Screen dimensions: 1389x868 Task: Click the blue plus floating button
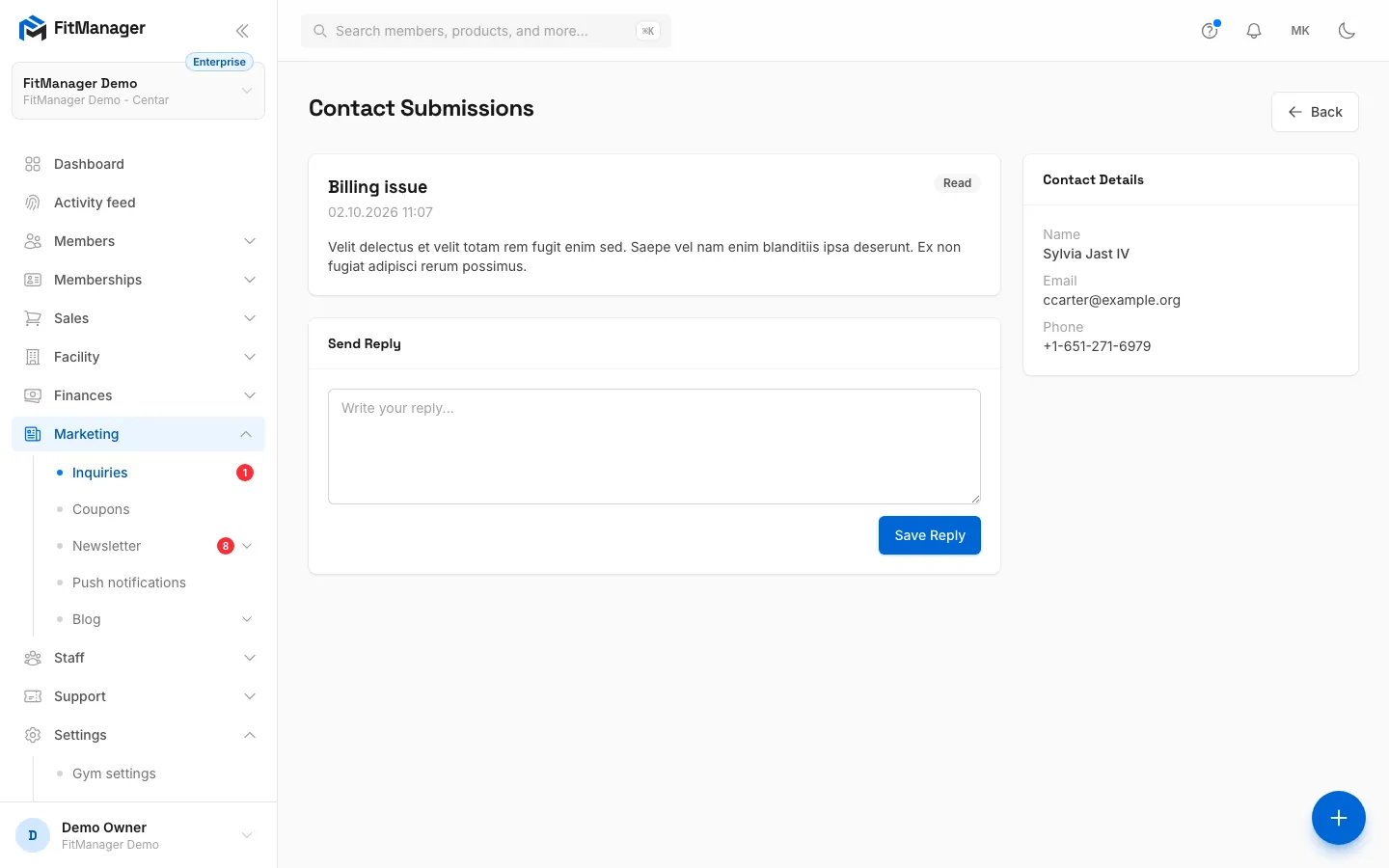point(1338,818)
